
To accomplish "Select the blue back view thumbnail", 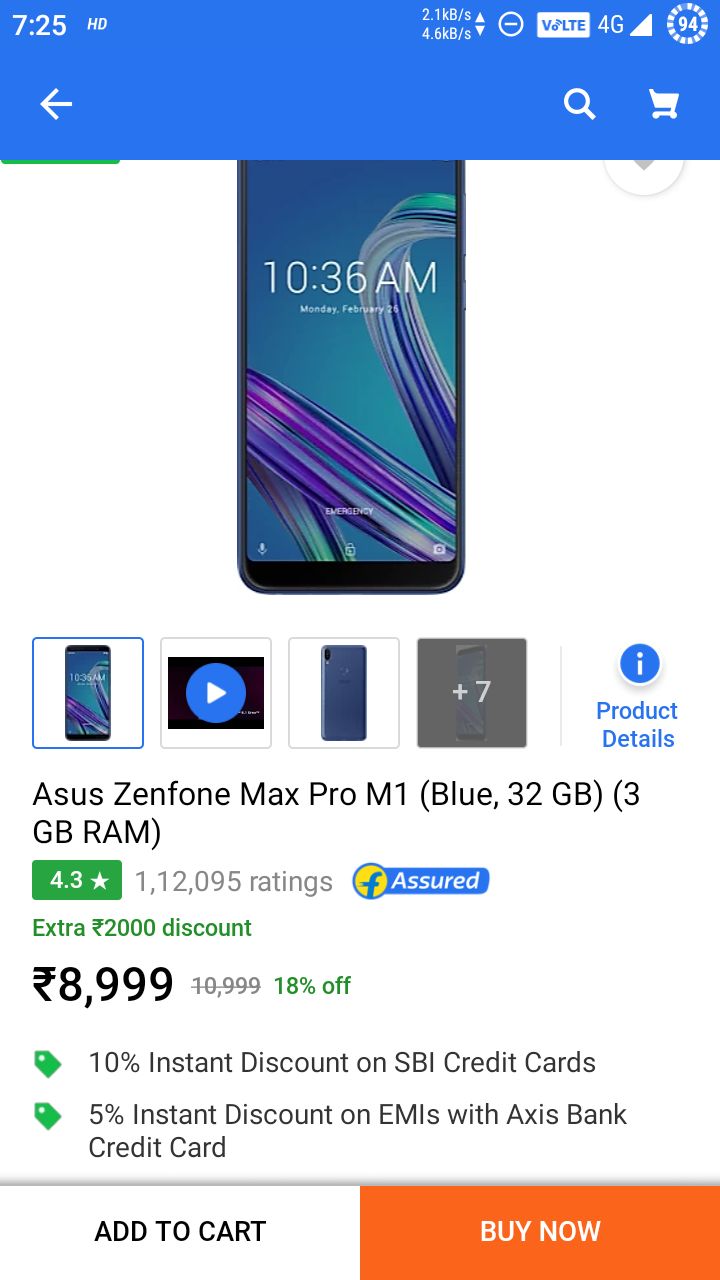I will [x=344, y=693].
